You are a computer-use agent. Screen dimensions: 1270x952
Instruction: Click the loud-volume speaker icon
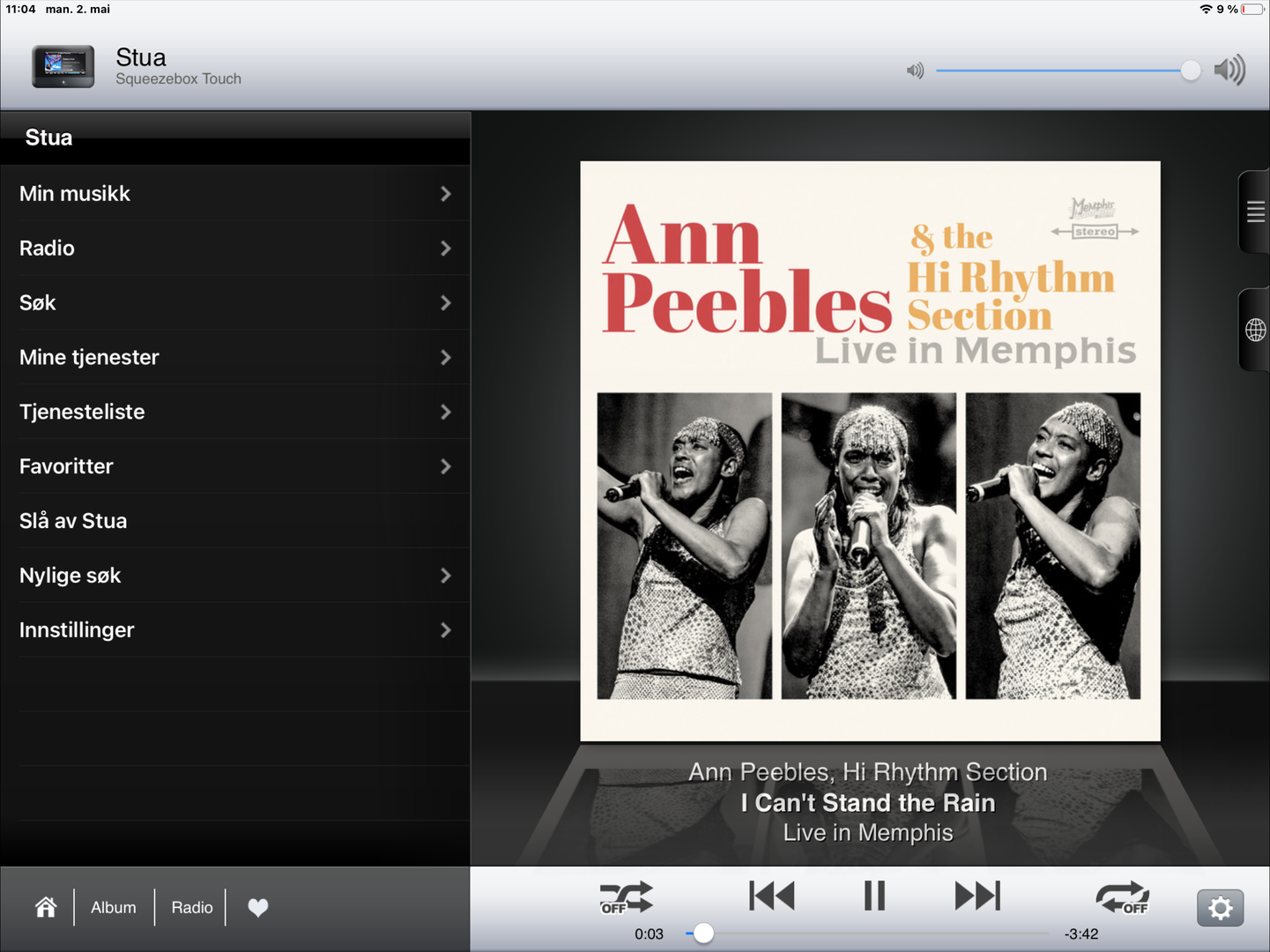click(1229, 70)
